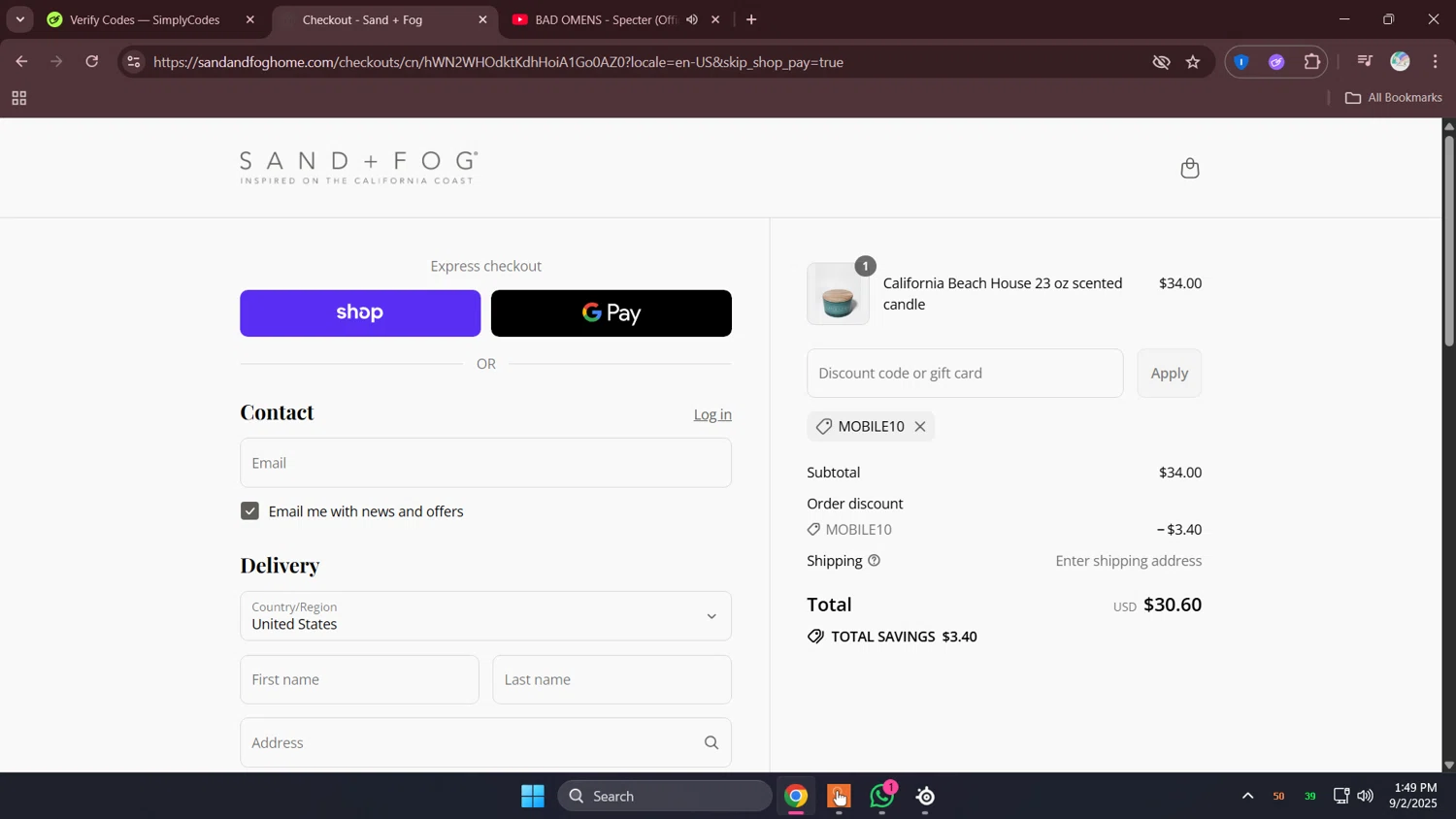Open a new browser tab

(751, 19)
